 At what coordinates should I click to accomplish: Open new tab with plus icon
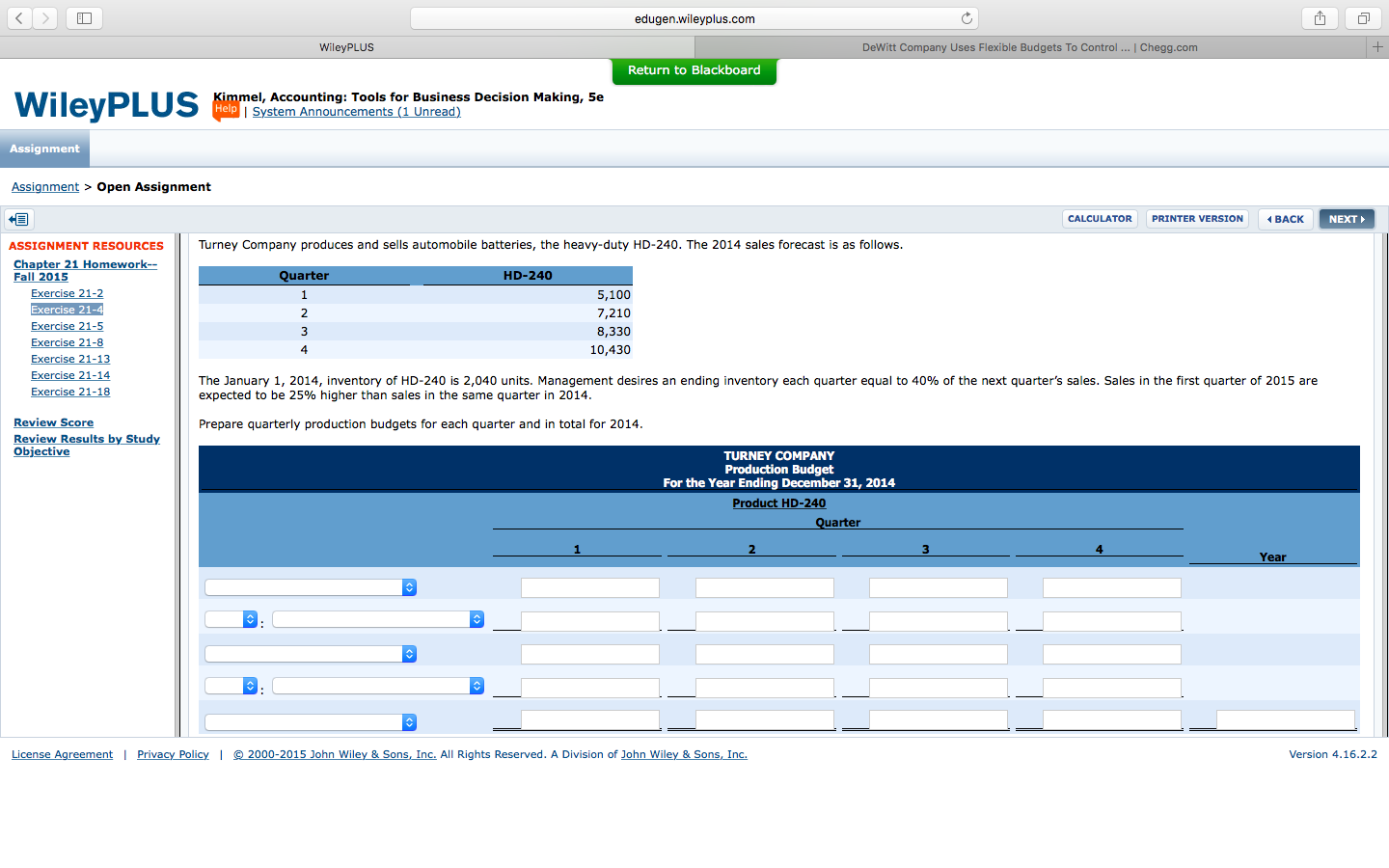[x=1377, y=46]
